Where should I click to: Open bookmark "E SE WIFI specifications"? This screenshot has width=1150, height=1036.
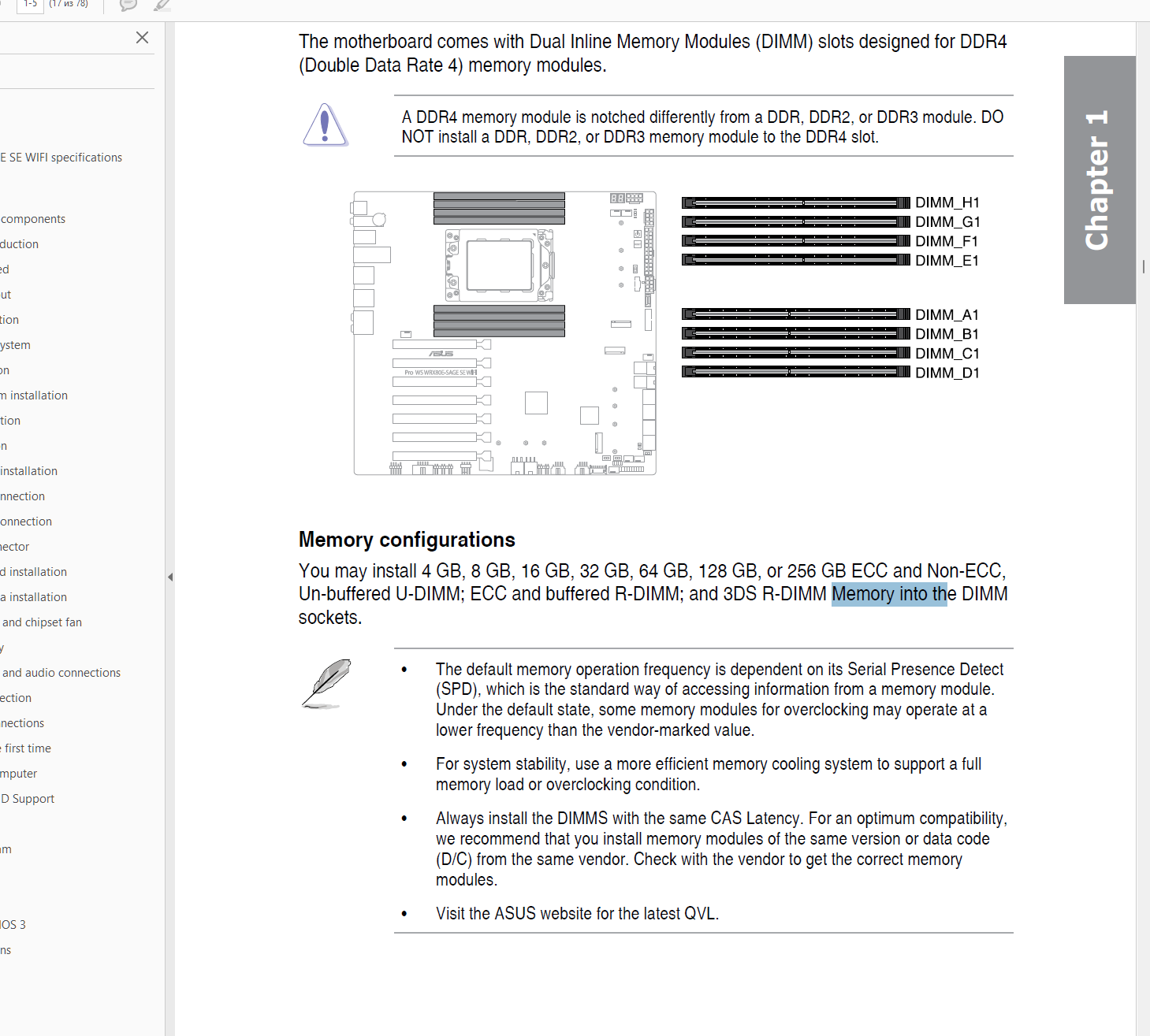click(x=61, y=158)
